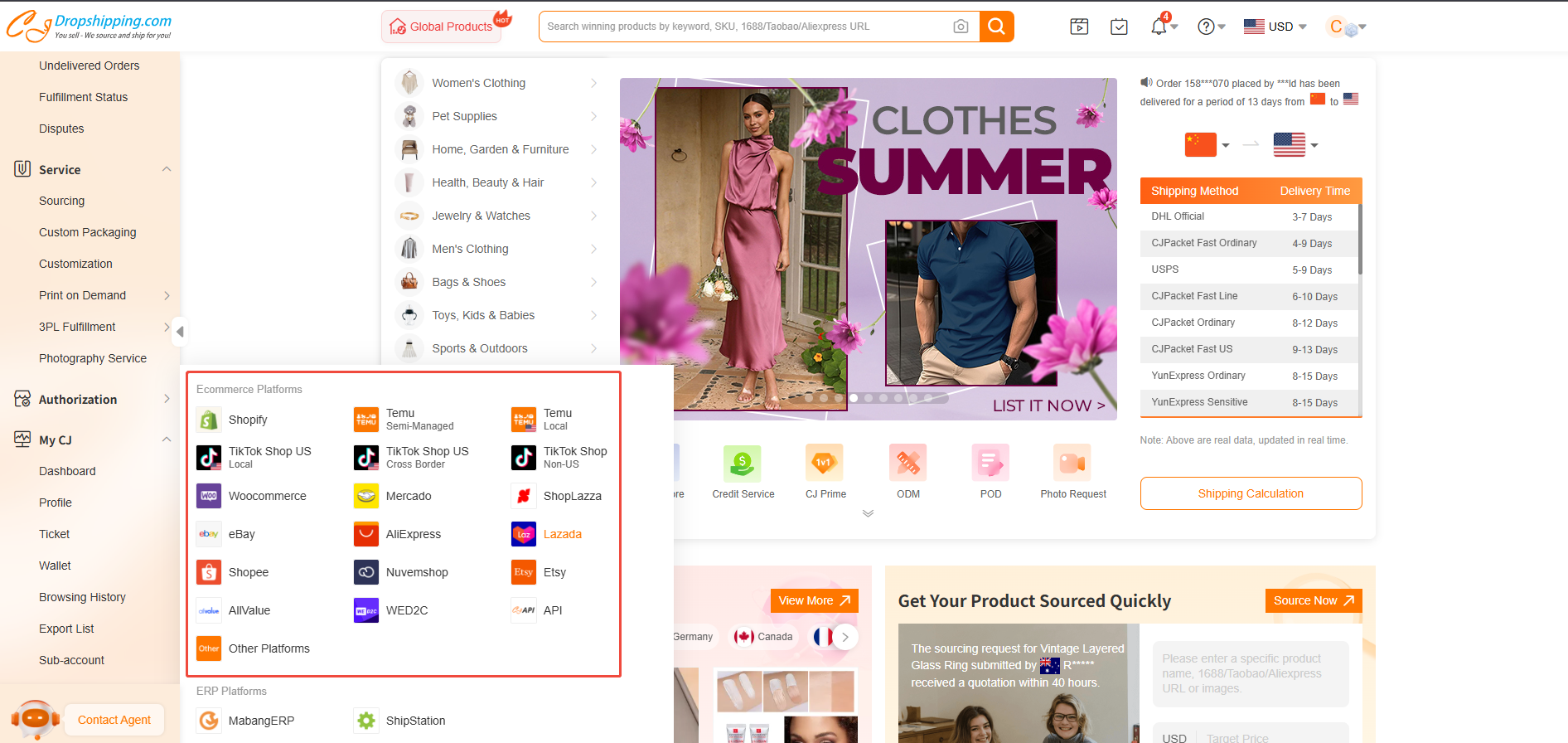The width and height of the screenshot is (1568, 743).
Task: Click the orange search magnifier button
Action: tap(996, 27)
